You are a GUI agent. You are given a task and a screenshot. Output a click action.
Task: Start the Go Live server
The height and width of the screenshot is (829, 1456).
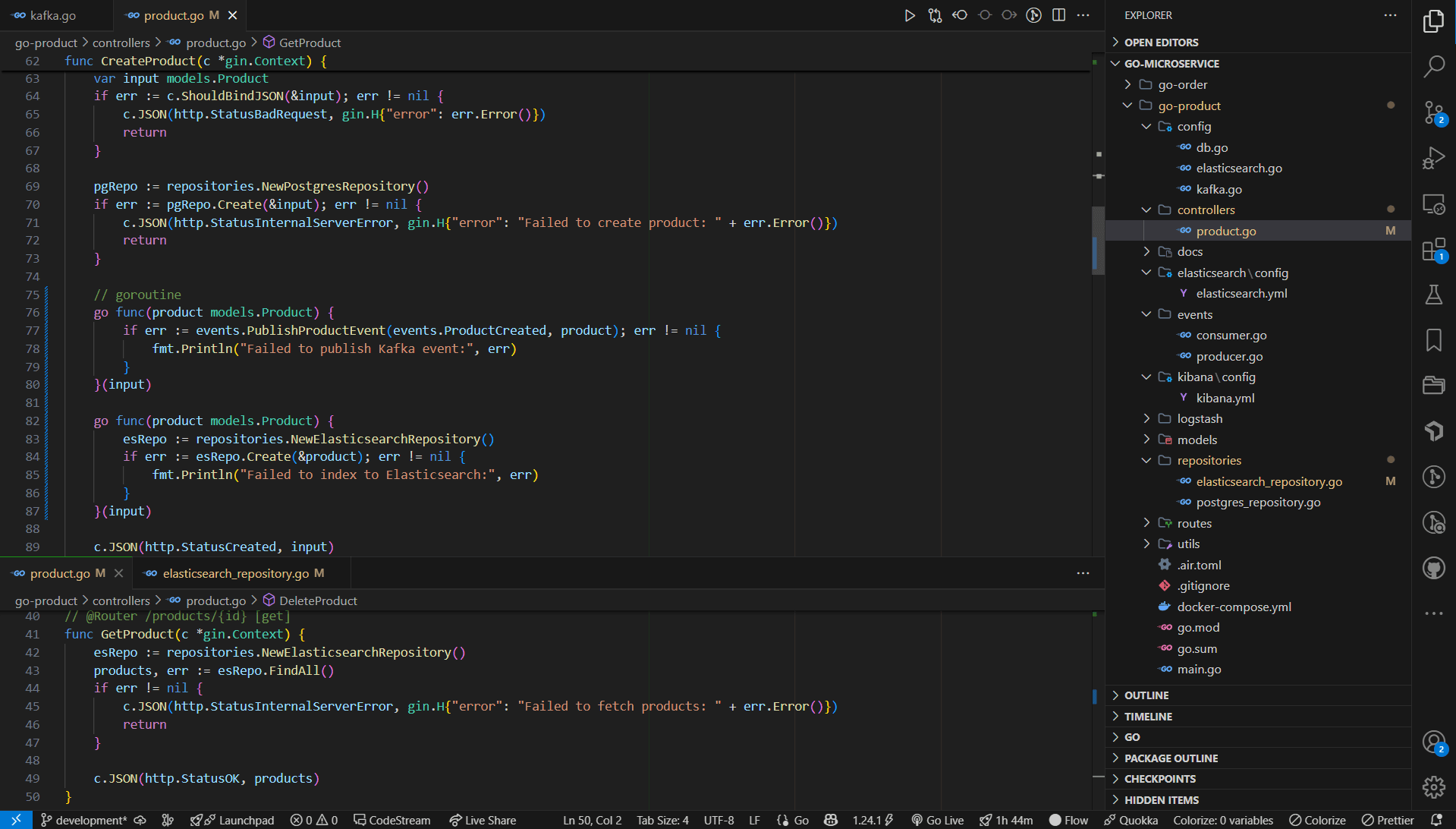937,820
